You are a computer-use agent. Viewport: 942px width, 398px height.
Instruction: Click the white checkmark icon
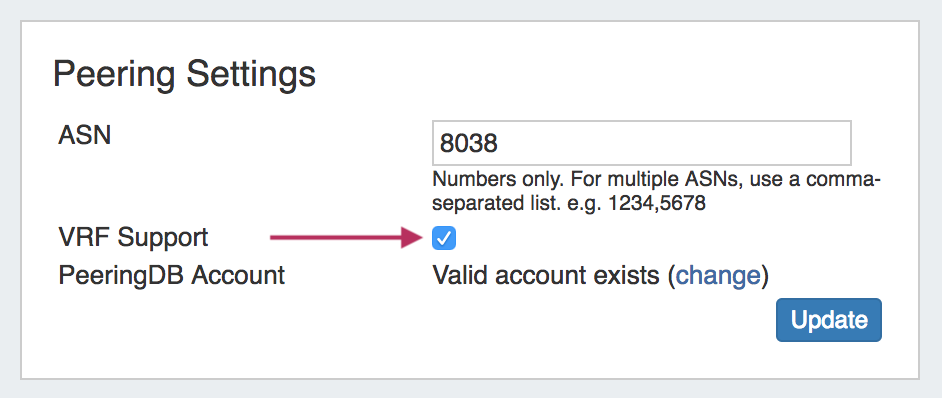pyautogui.click(x=443, y=239)
